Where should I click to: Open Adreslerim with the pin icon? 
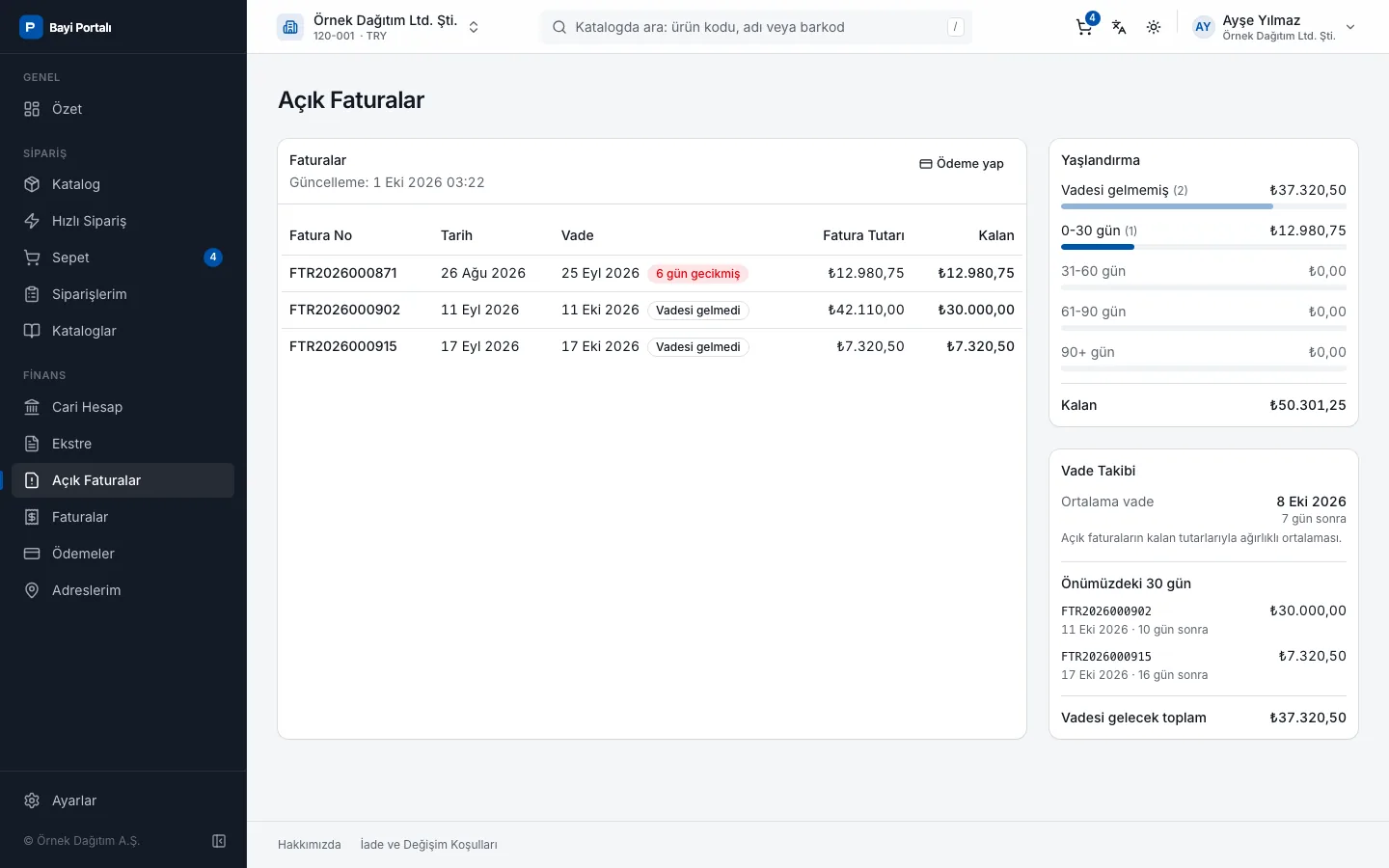(x=123, y=590)
